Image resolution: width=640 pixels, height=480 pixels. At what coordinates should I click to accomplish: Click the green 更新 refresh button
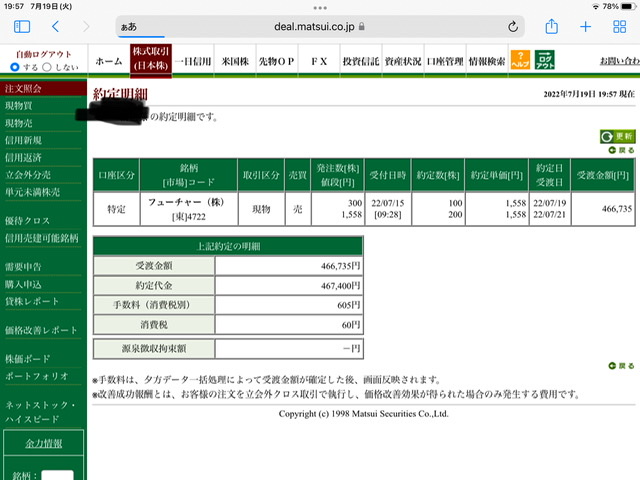(618, 136)
